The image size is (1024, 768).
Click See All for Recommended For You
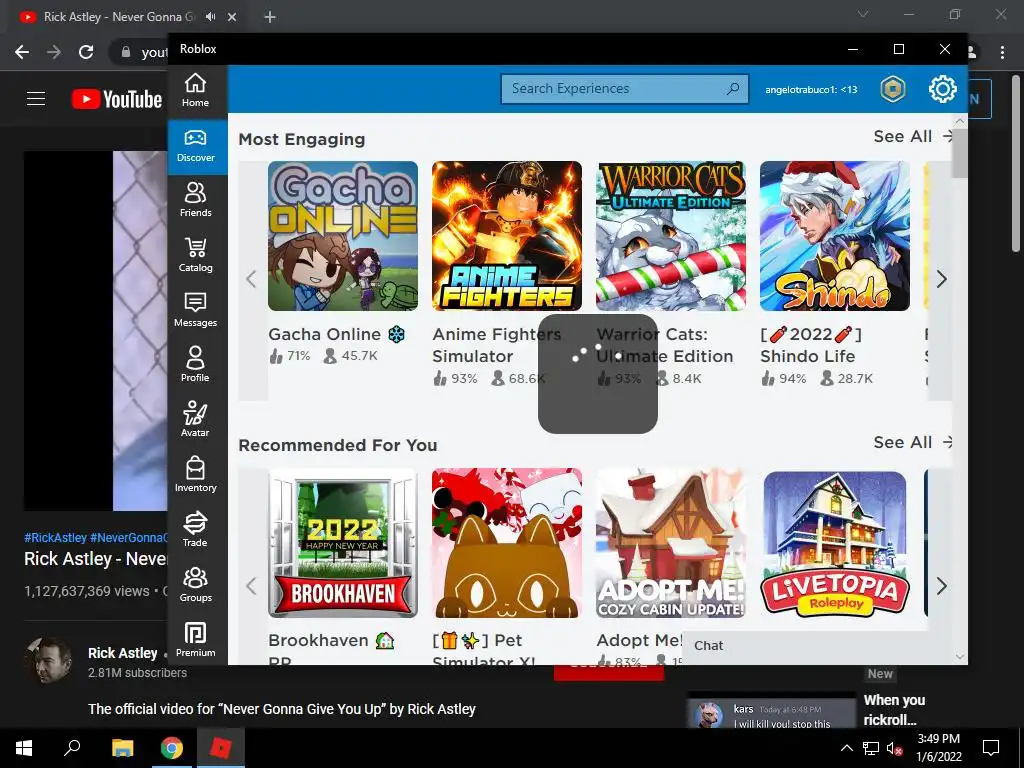point(912,443)
